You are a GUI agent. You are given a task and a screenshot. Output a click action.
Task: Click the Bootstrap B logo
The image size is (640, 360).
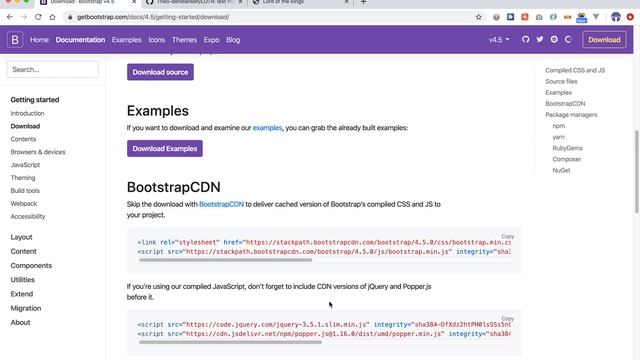pos(15,40)
